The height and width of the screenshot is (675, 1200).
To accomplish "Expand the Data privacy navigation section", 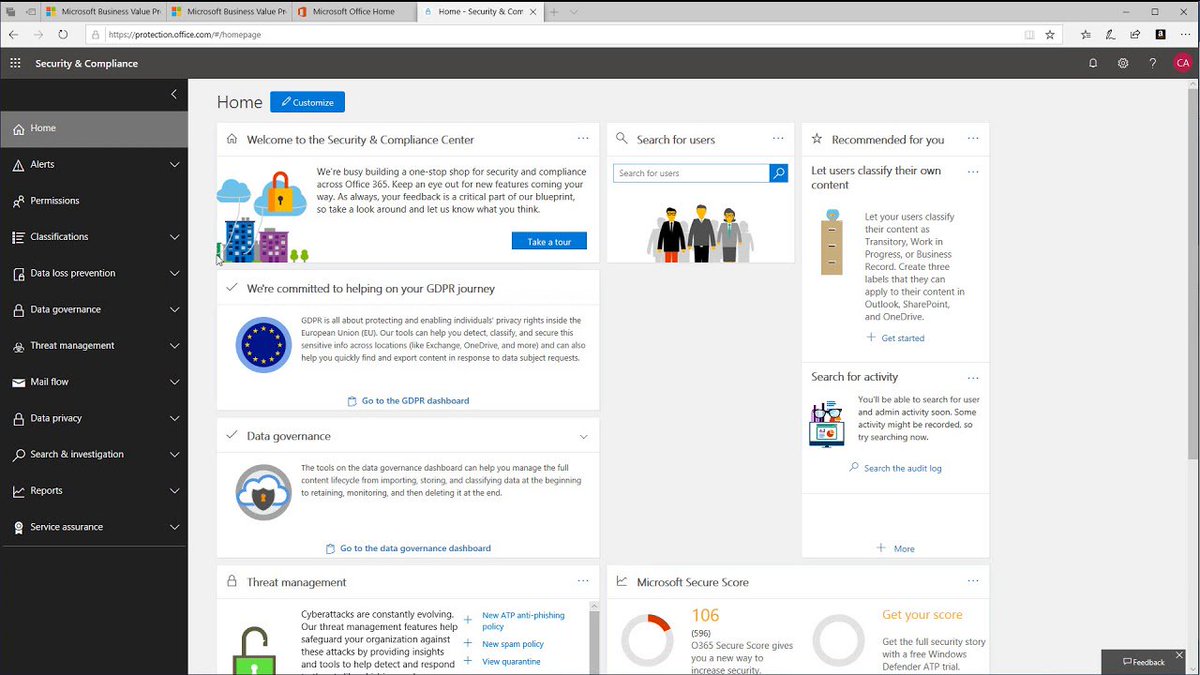I will coord(174,418).
